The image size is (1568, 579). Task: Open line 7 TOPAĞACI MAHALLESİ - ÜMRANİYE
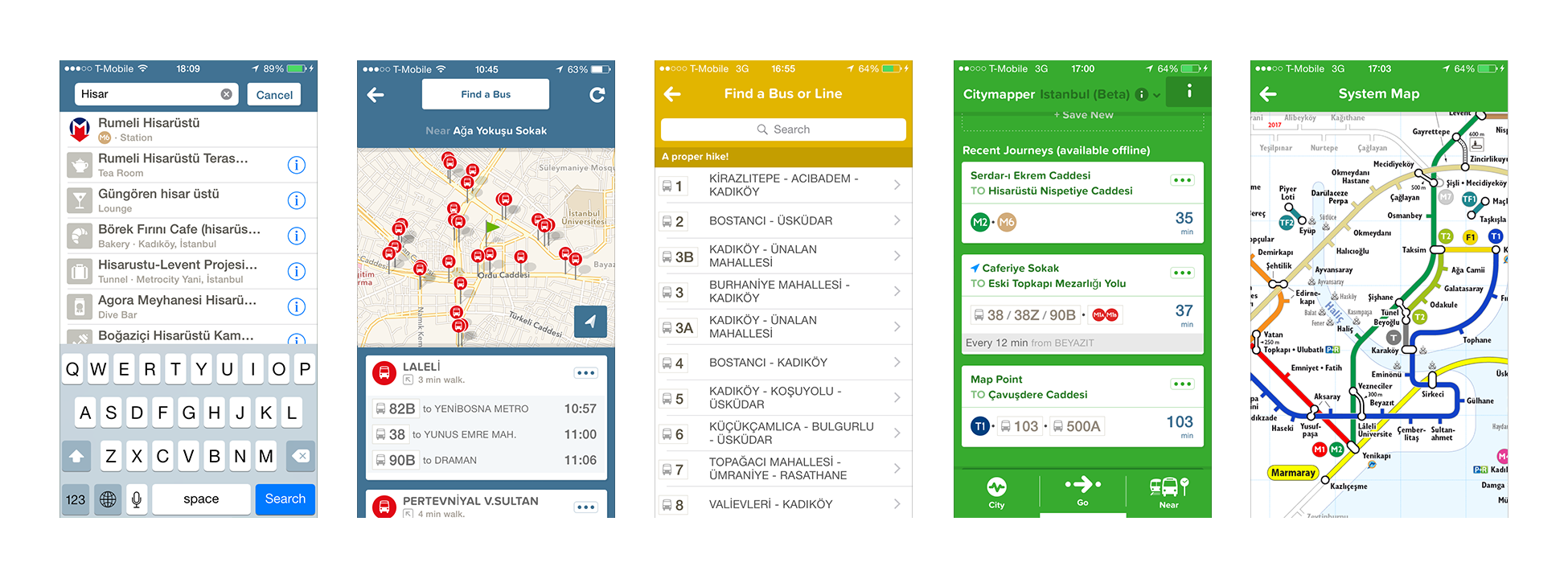coord(783,468)
